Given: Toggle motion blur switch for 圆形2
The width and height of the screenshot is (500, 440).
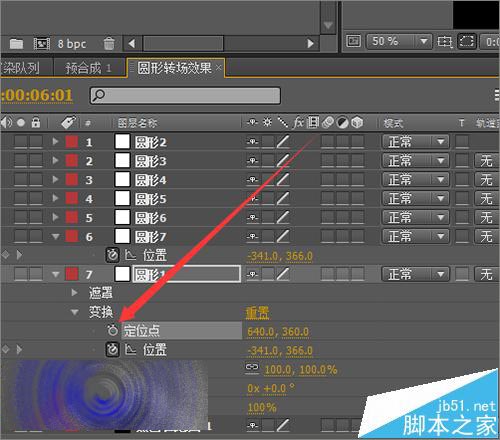Looking at the screenshot, I should [342, 142].
